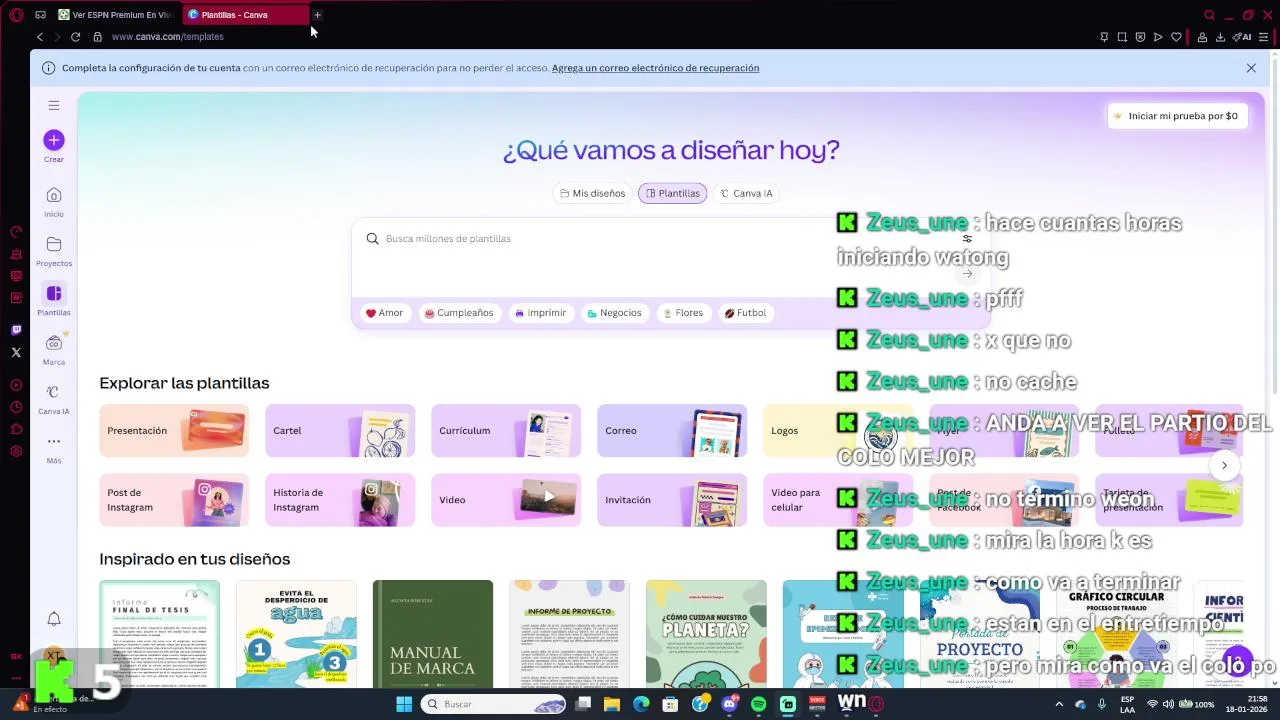Viewport: 1280px width, 720px height.
Task: Open Spotify from the taskbar
Action: (758, 704)
